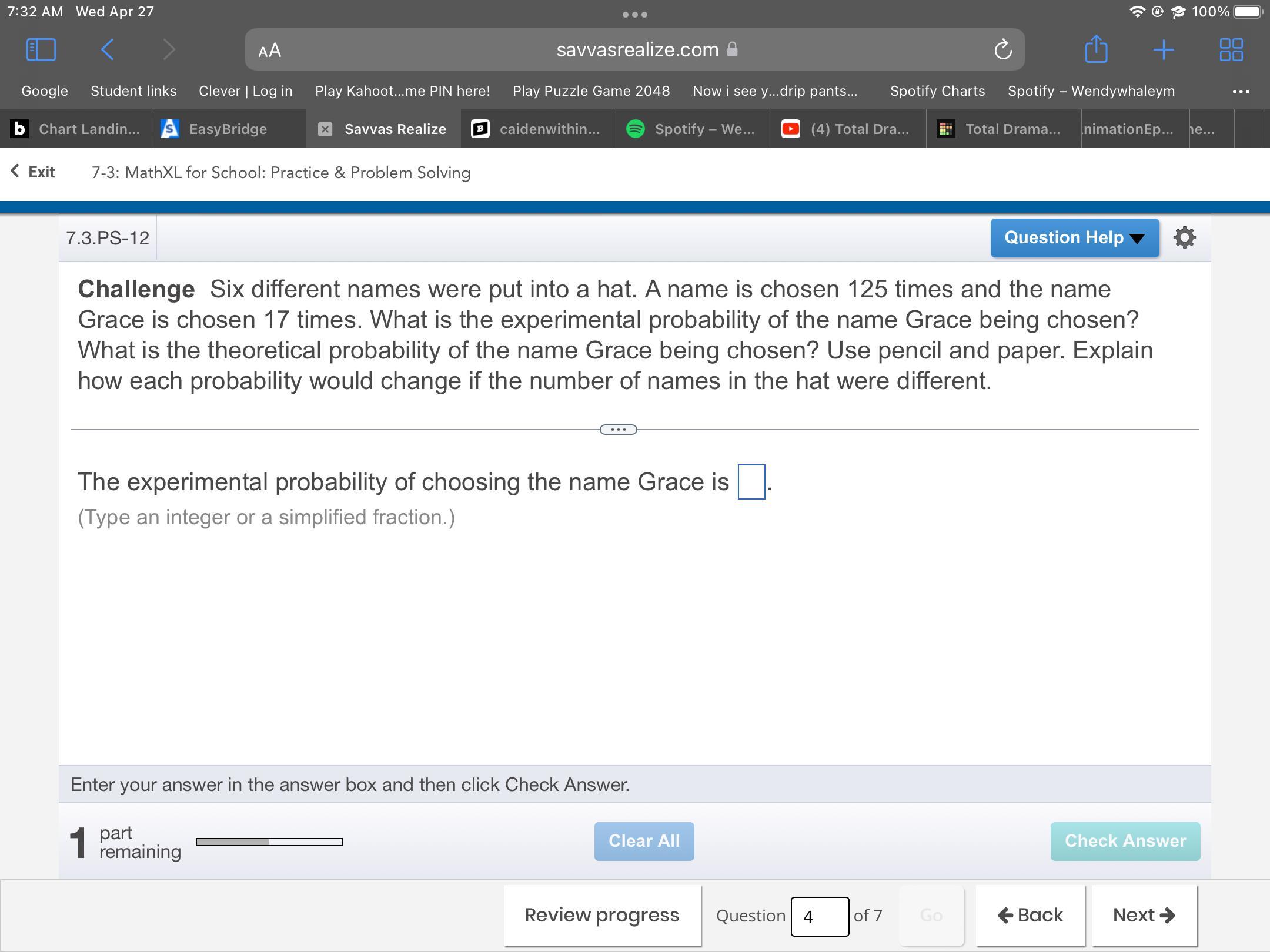The width and height of the screenshot is (1270, 952).
Task: Open the share sheet icon
Action: 1096,49
